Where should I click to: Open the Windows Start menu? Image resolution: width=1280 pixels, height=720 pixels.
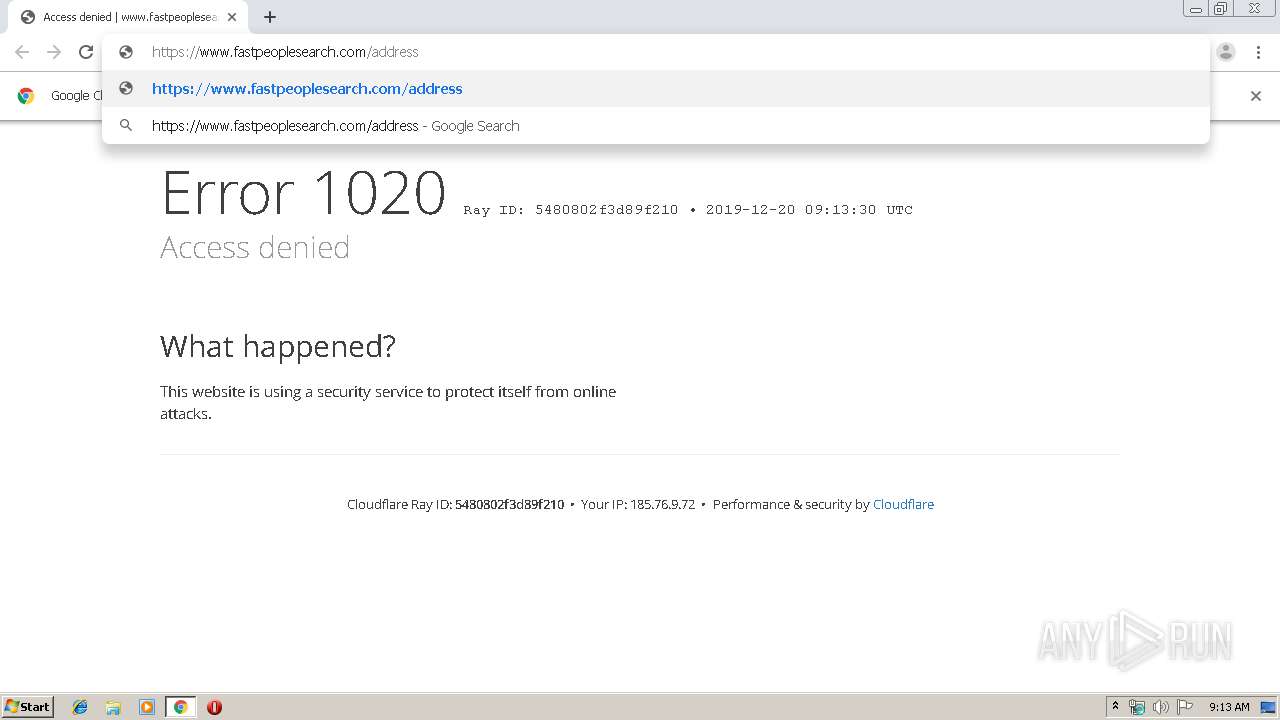[x=27, y=706]
